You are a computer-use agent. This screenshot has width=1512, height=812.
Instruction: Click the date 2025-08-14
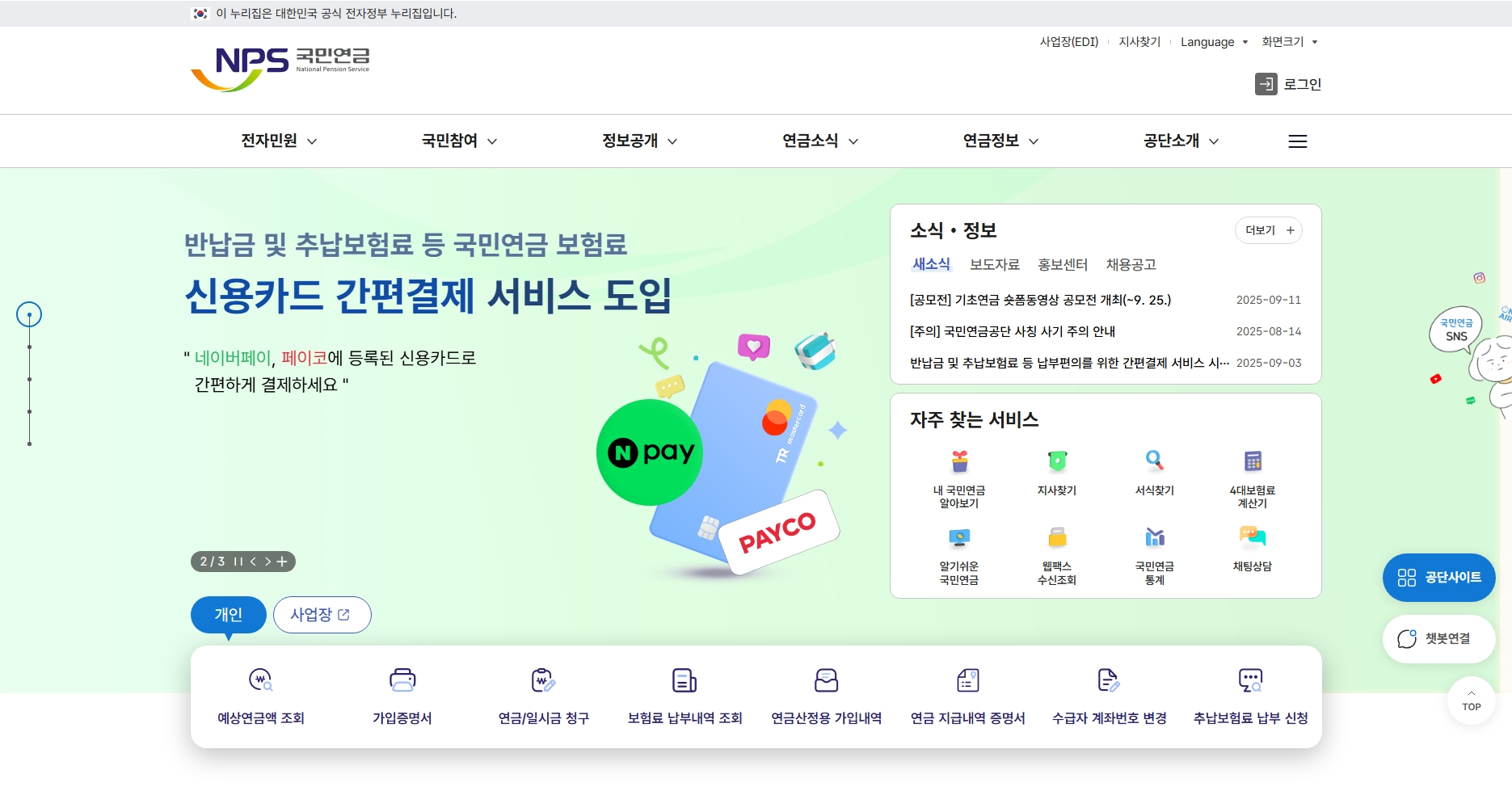pos(1269,331)
